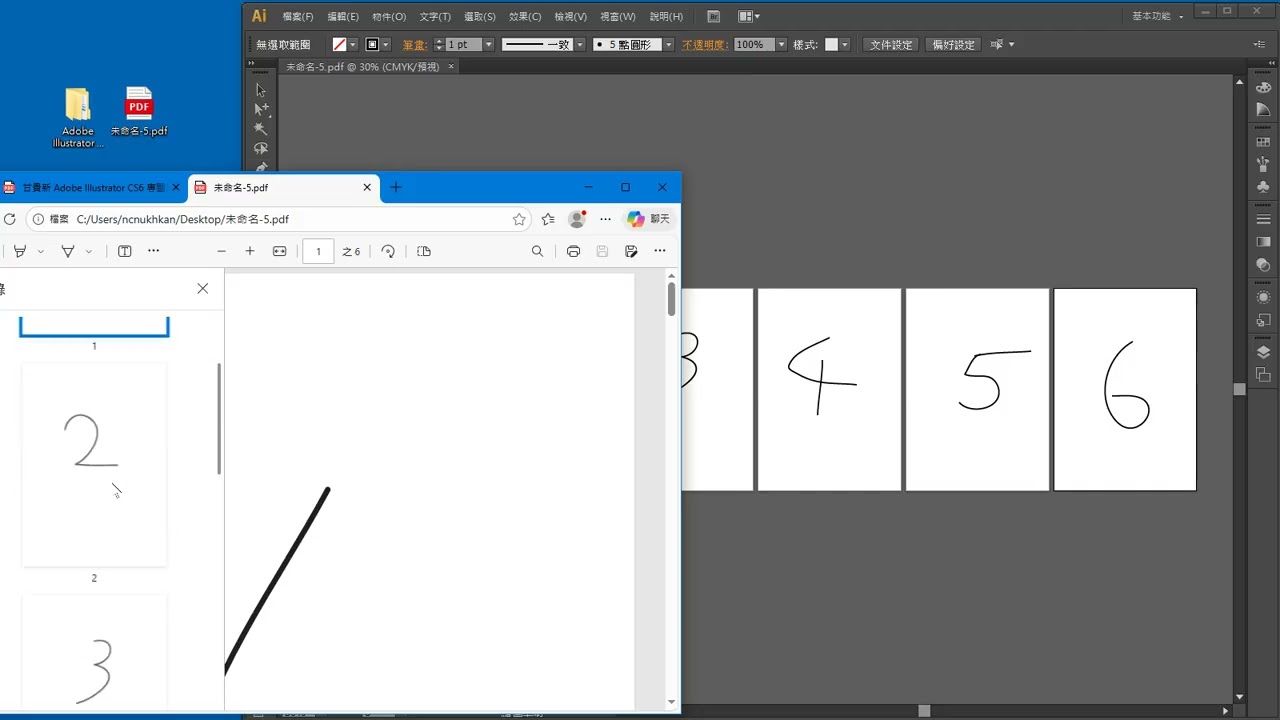Open the Gradient panel icon

(1263, 242)
